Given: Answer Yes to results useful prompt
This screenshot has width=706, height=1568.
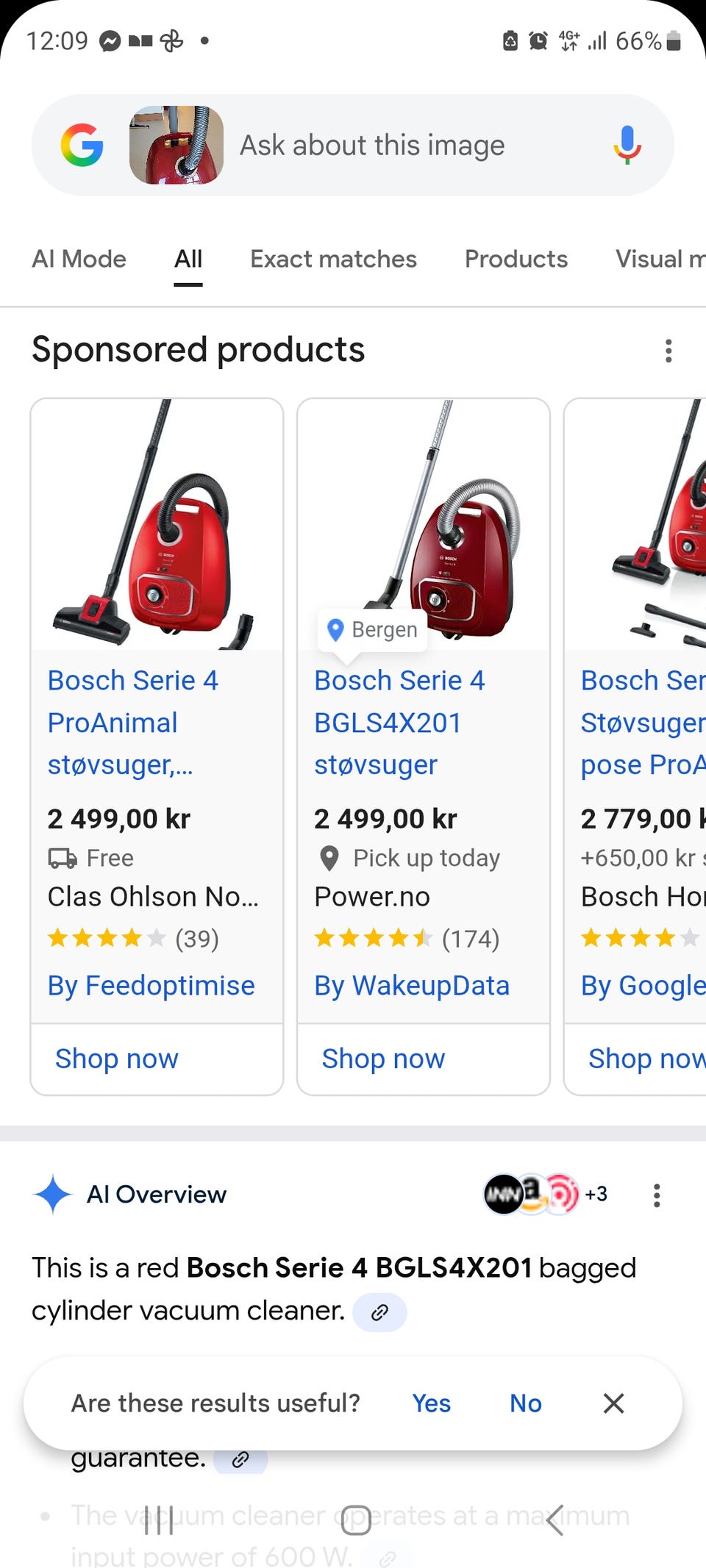Looking at the screenshot, I should click(431, 1403).
